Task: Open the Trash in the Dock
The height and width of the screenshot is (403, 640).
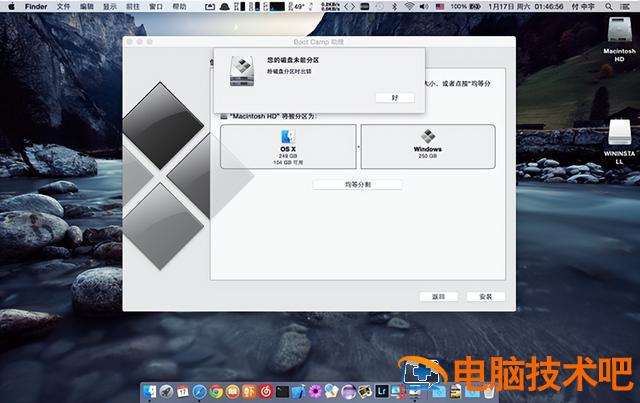Action: pos(488,392)
